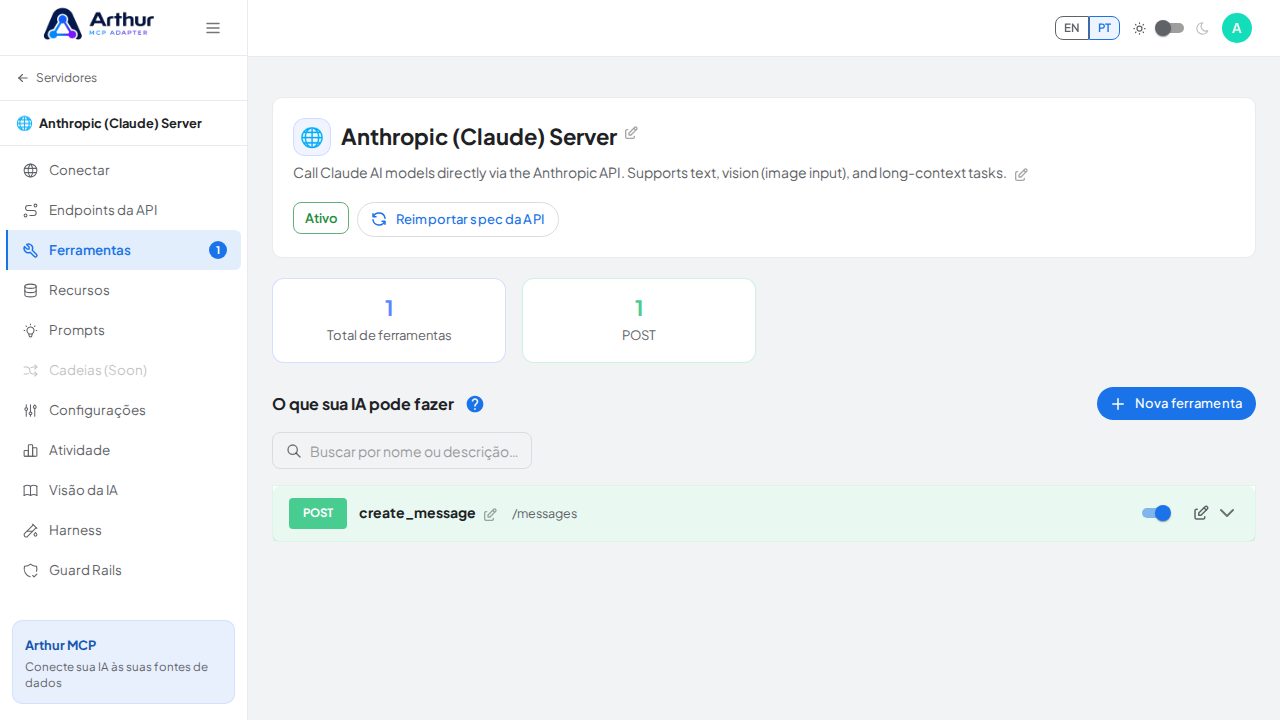Image resolution: width=1280 pixels, height=720 pixels.
Task: Open Visão da IA section
Action: [123, 490]
